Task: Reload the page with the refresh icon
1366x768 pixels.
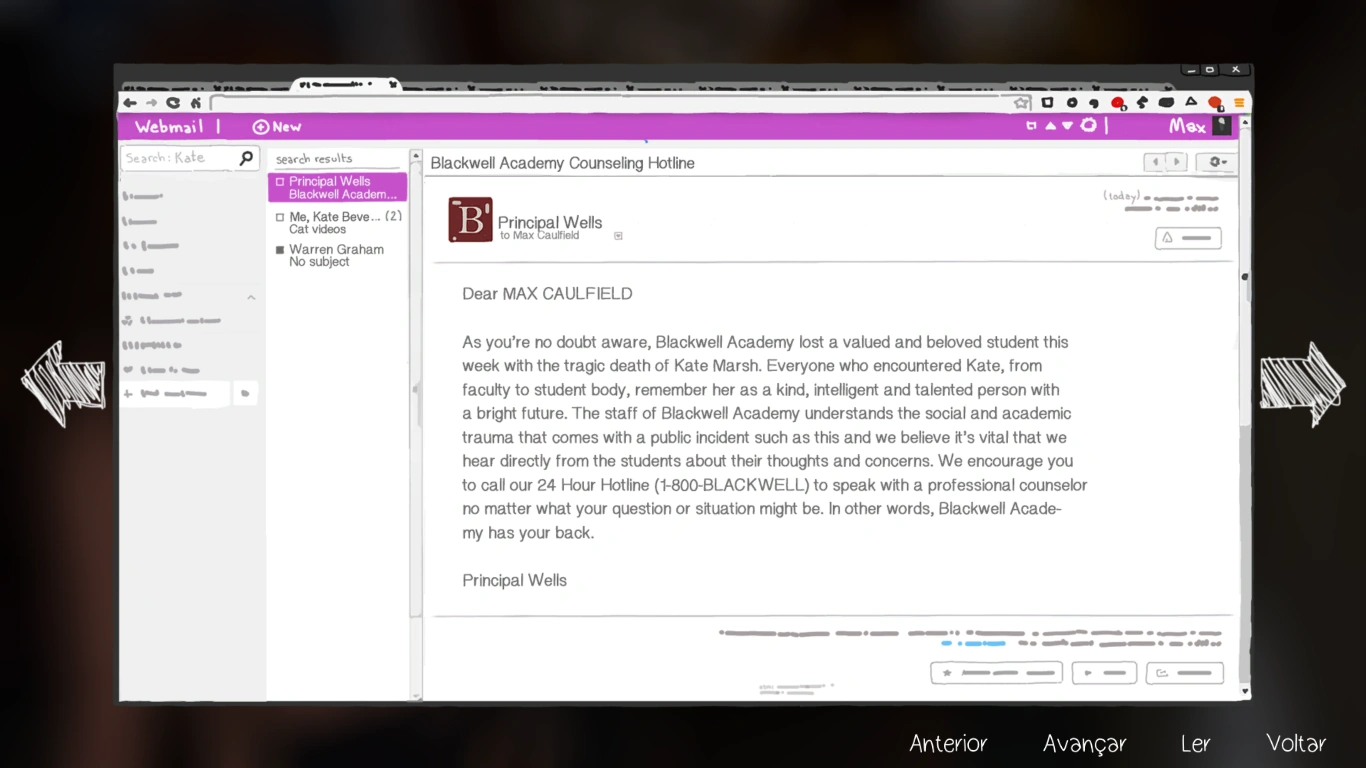Action: tap(173, 103)
